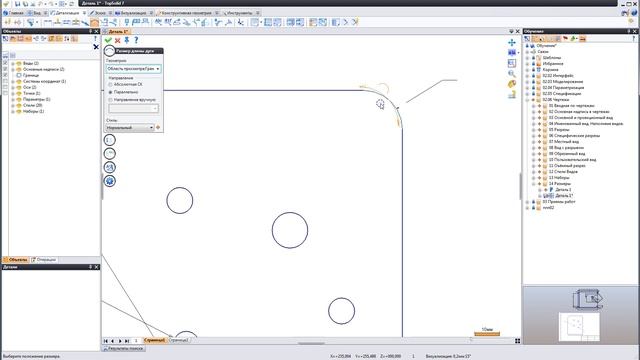The height and width of the screenshot is (360, 640).
Task: Select Граница item in Объекты tree
Action: coord(31,76)
